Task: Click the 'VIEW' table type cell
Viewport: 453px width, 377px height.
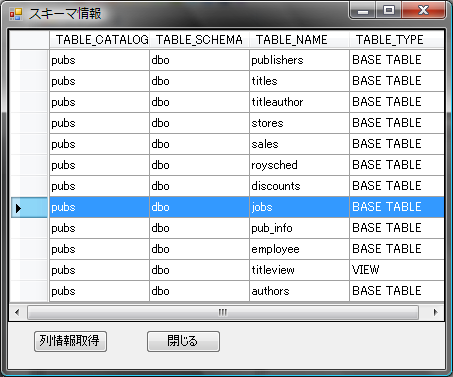Action: (397, 270)
